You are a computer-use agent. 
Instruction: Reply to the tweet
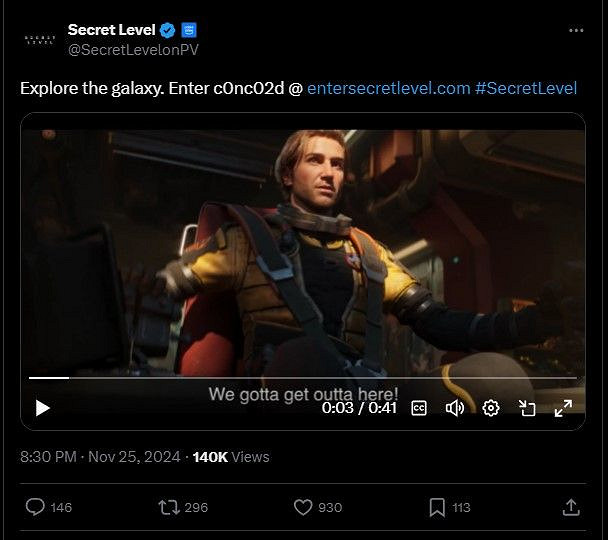coord(35,507)
